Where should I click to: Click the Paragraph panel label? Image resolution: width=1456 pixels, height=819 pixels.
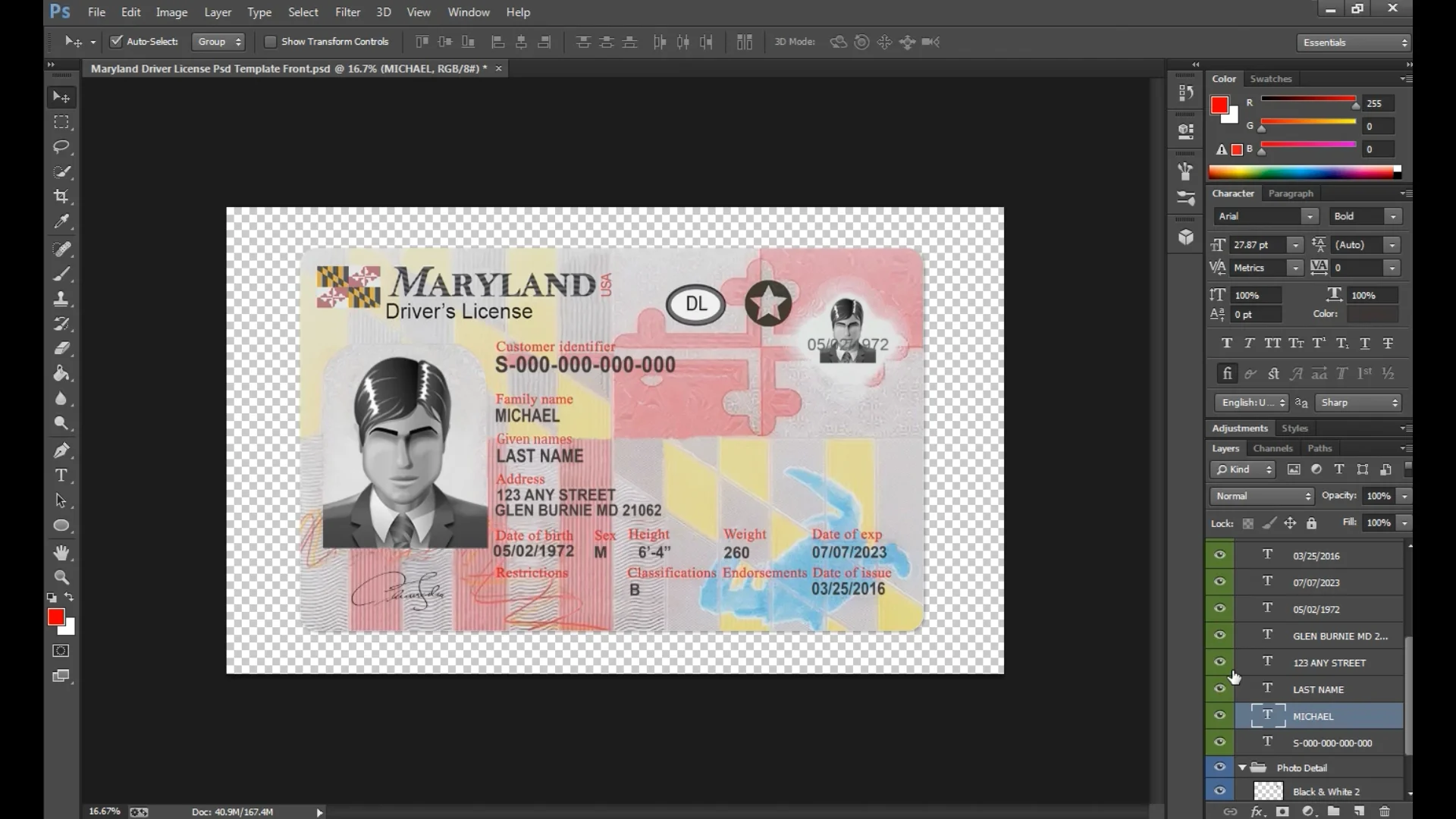coord(1291,193)
